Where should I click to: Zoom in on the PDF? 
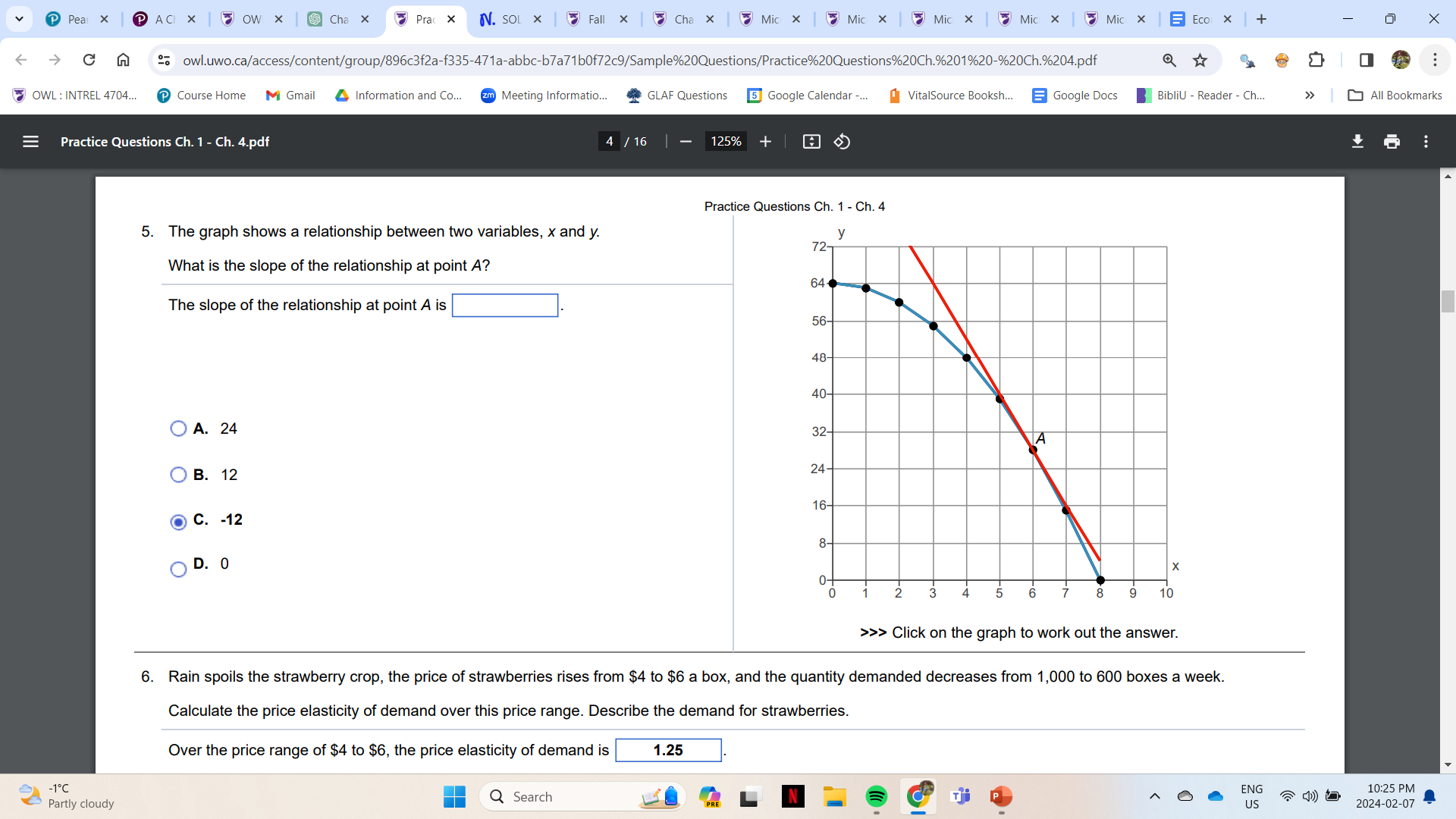pyautogui.click(x=765, y=141)
